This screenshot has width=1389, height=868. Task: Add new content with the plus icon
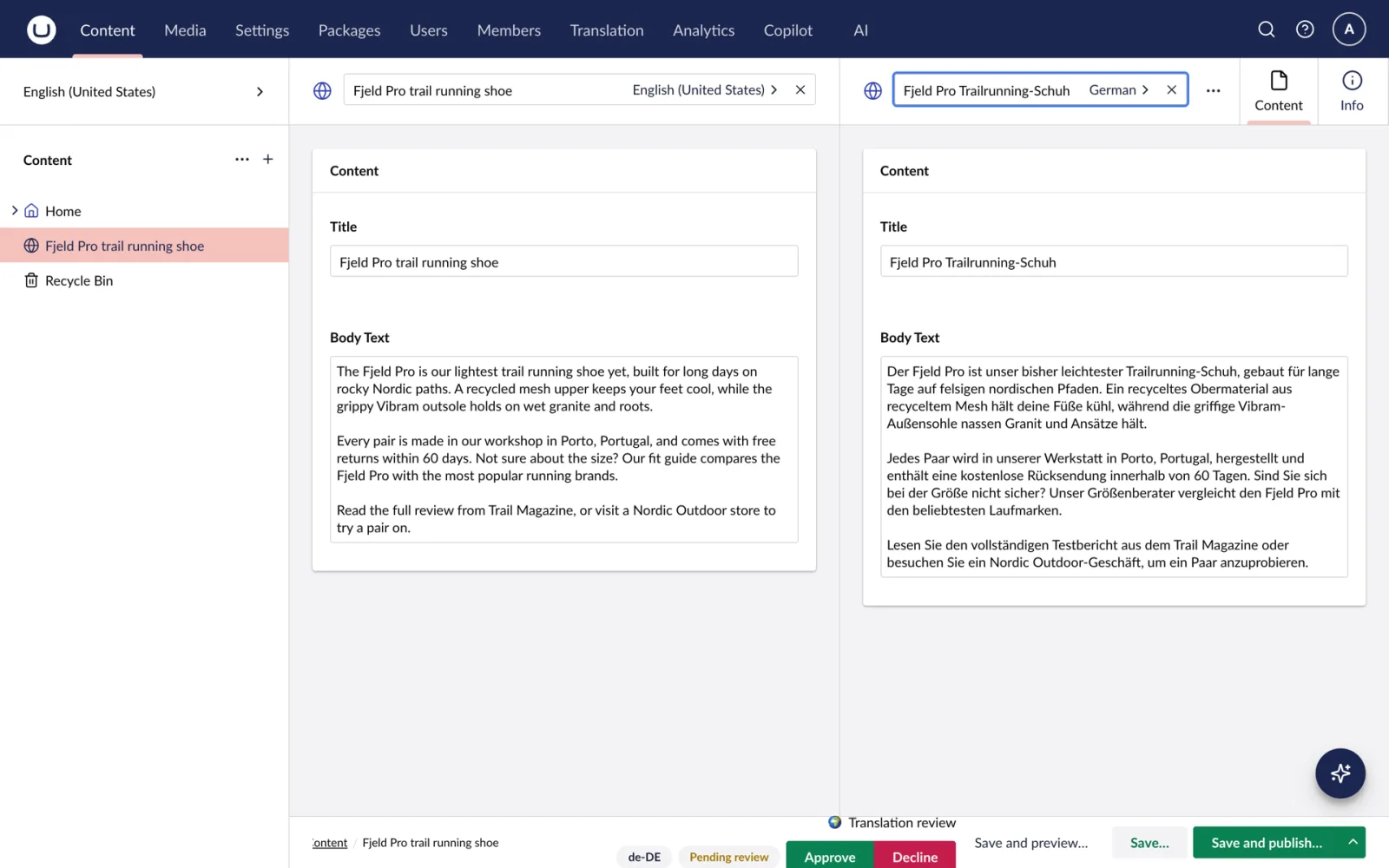[x=268, y=160]
